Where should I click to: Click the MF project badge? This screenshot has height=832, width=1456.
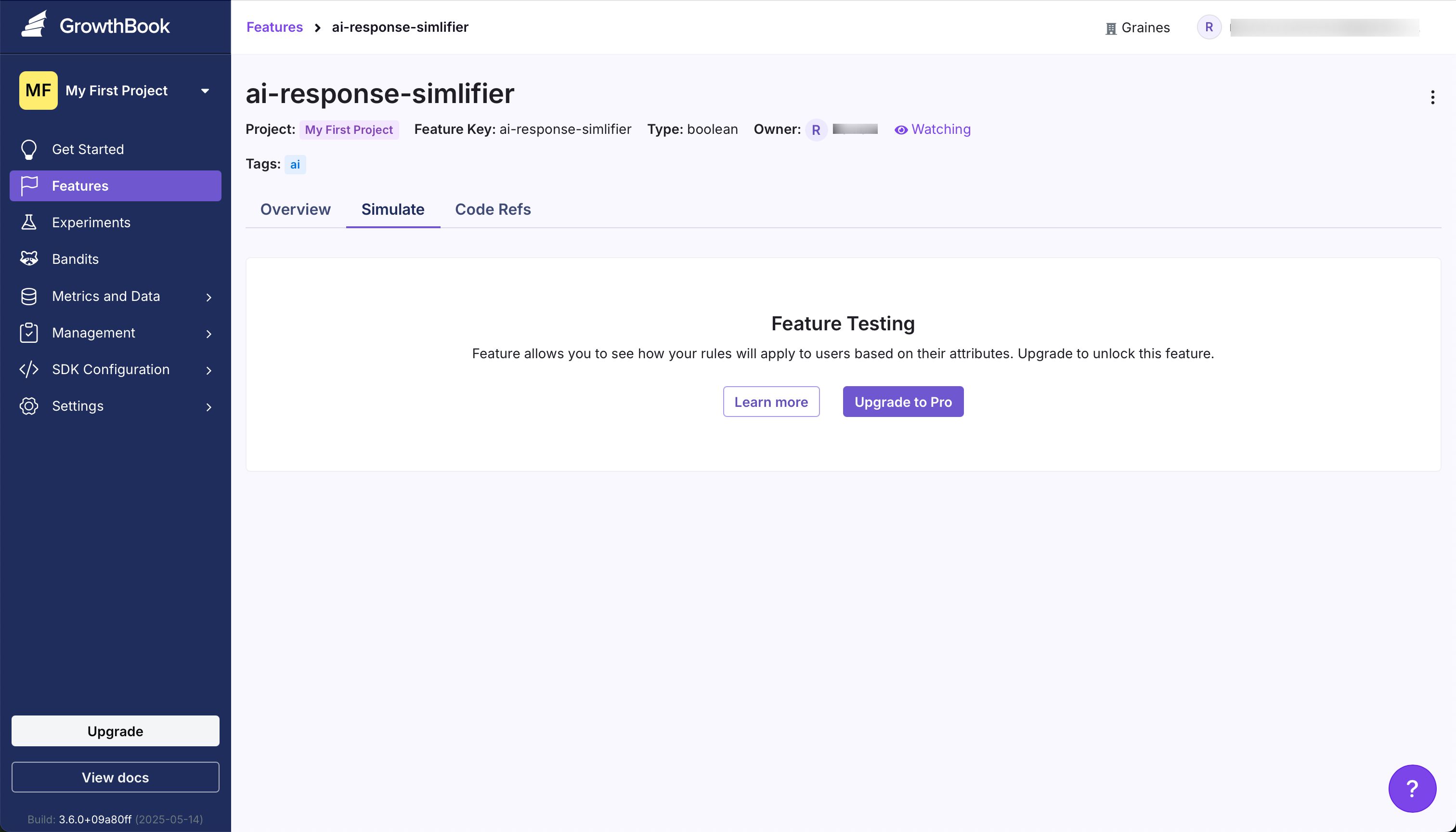[39, 91]
